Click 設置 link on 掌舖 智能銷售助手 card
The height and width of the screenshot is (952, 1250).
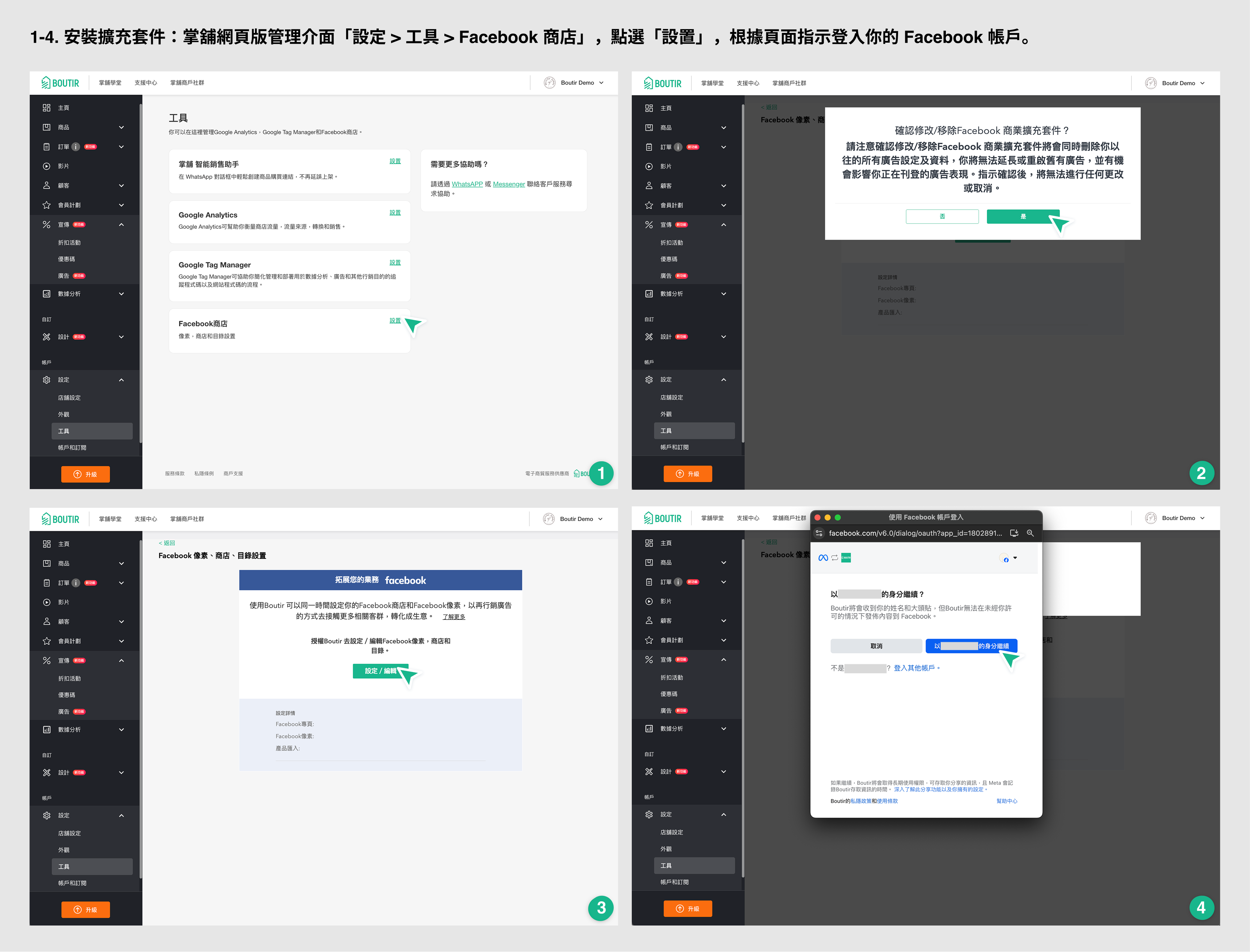point(395,161)
